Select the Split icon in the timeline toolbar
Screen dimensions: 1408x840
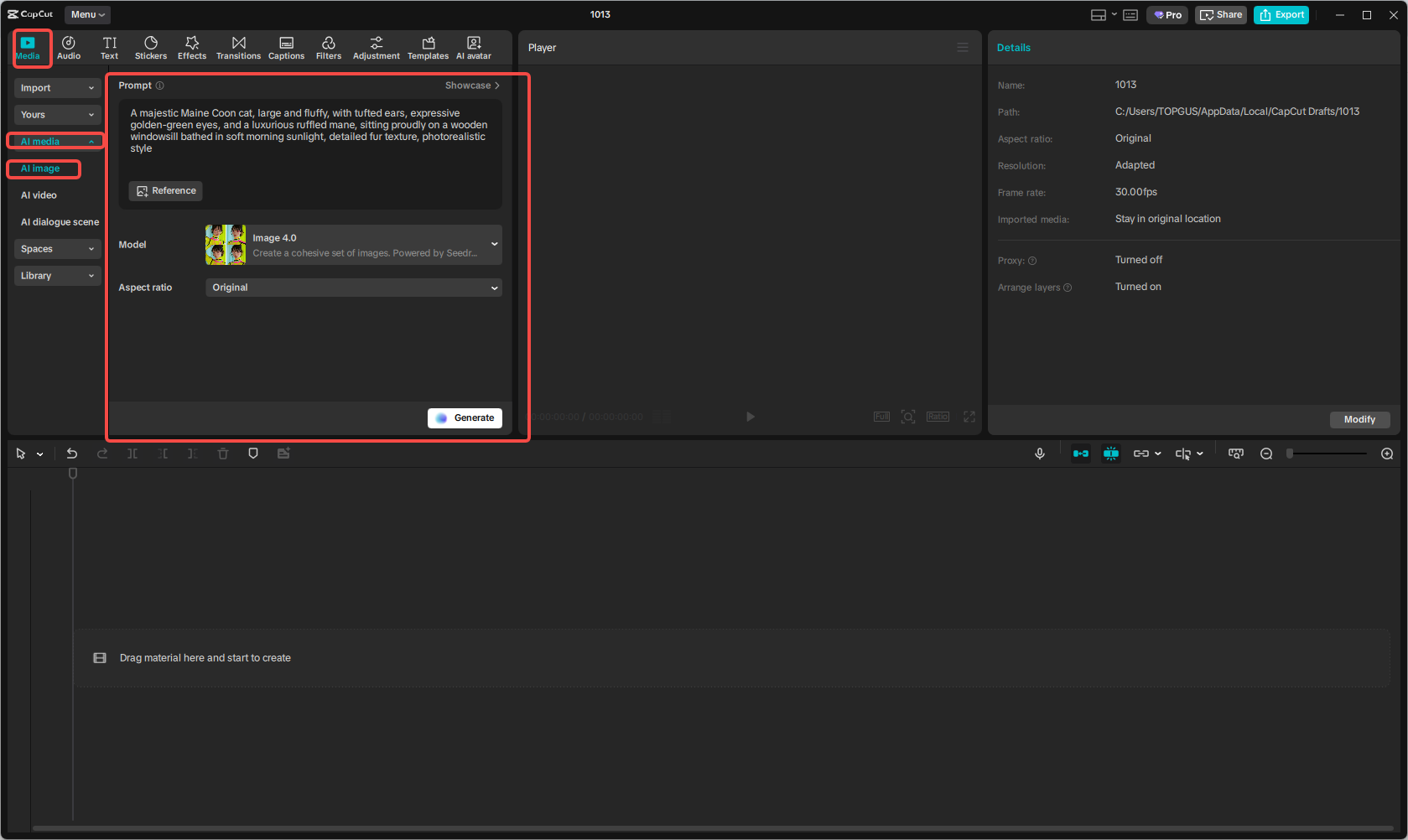pyautogui.click(x=132, y=453)
